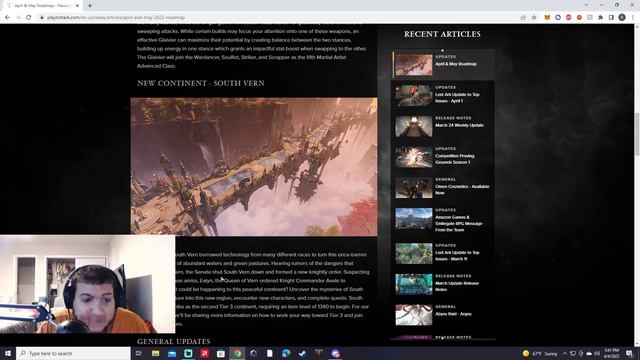Click the Recent Articles heading
The image size is (640, 360).
(442, 34)
